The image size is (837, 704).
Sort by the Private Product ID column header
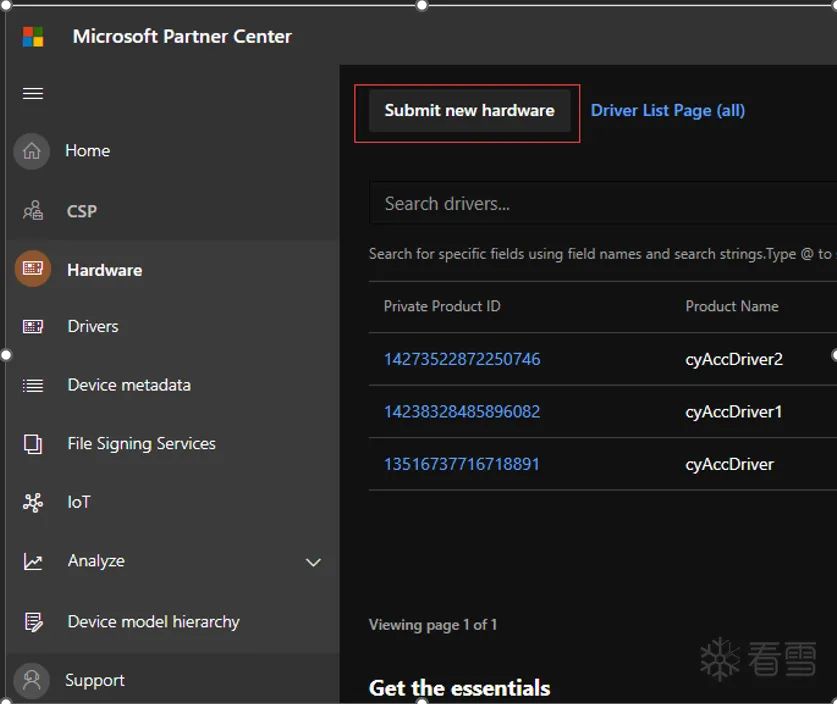pos(442,306)
